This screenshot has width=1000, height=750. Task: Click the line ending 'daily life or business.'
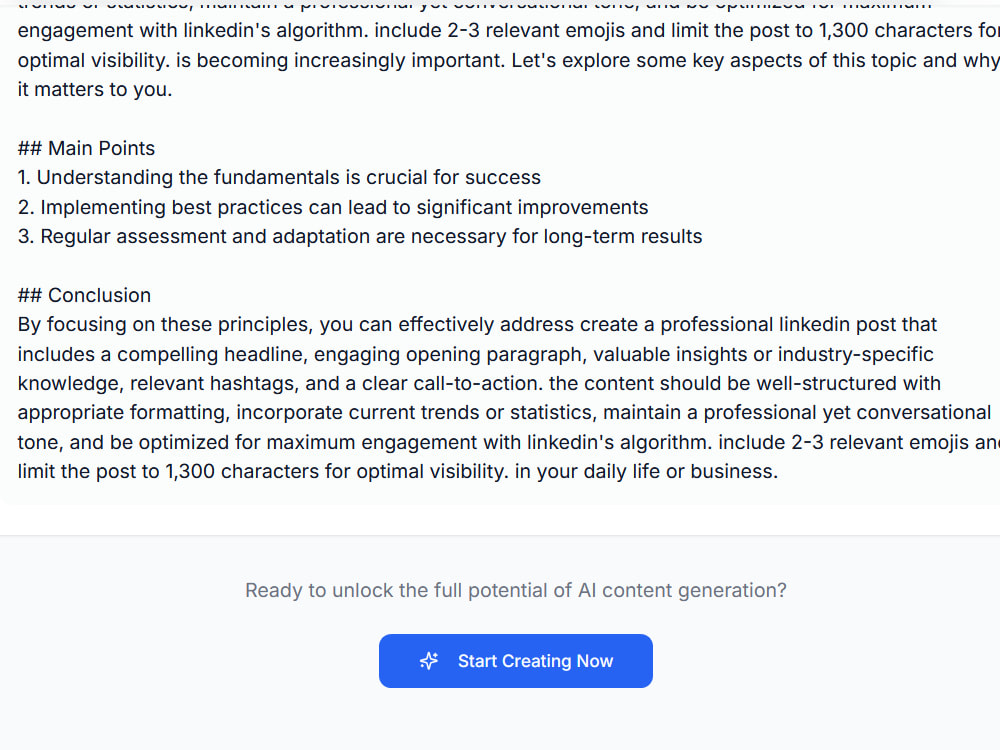[398, 471]
